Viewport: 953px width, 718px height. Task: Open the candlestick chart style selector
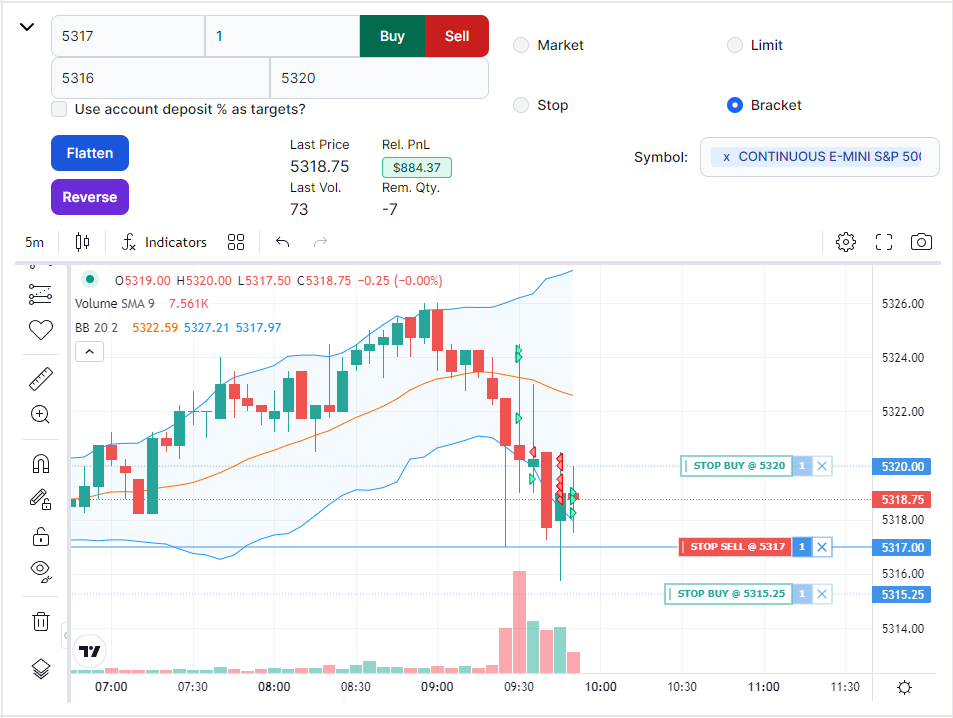pyautogui.click(x=82, y=242)
